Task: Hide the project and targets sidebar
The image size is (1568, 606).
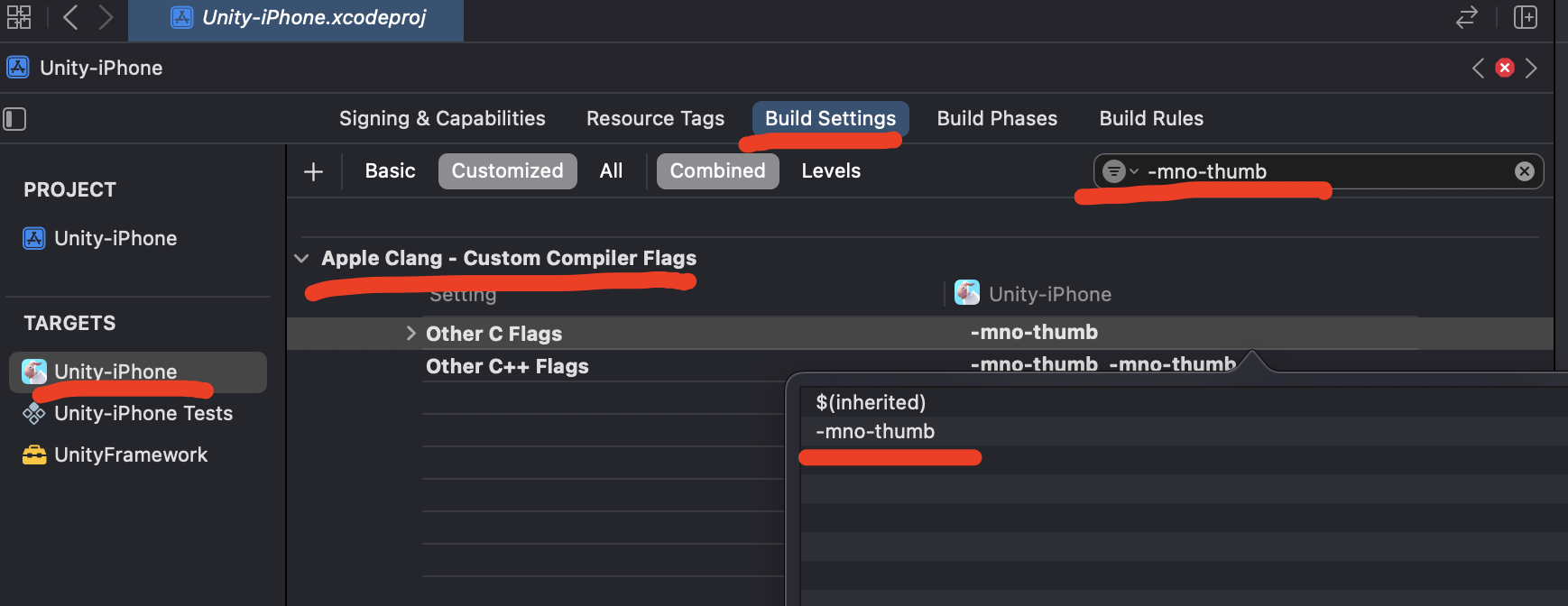Action: (14, 119)
